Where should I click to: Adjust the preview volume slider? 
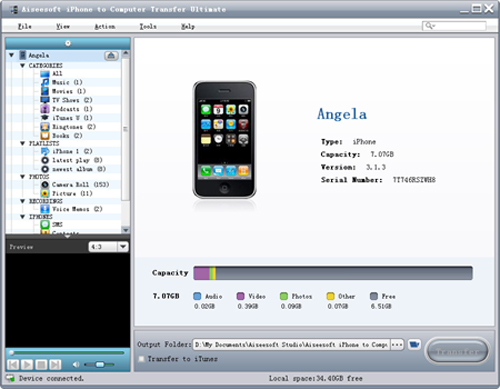(99, 365)
